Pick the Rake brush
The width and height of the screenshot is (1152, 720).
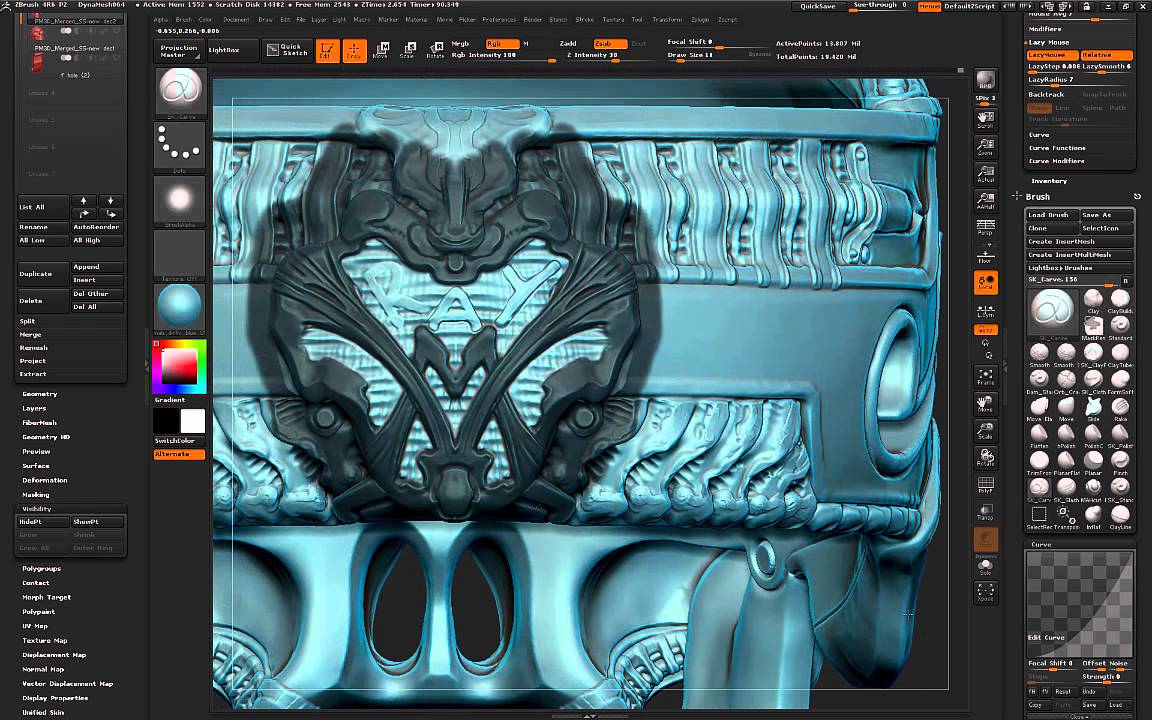click(x=1120, y=407)
